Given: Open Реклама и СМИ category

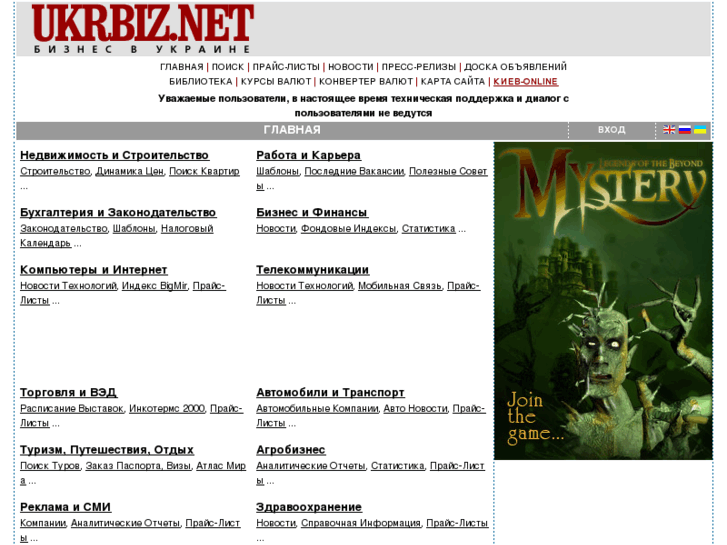Looking at the screenshot, I should pos(65,507).
